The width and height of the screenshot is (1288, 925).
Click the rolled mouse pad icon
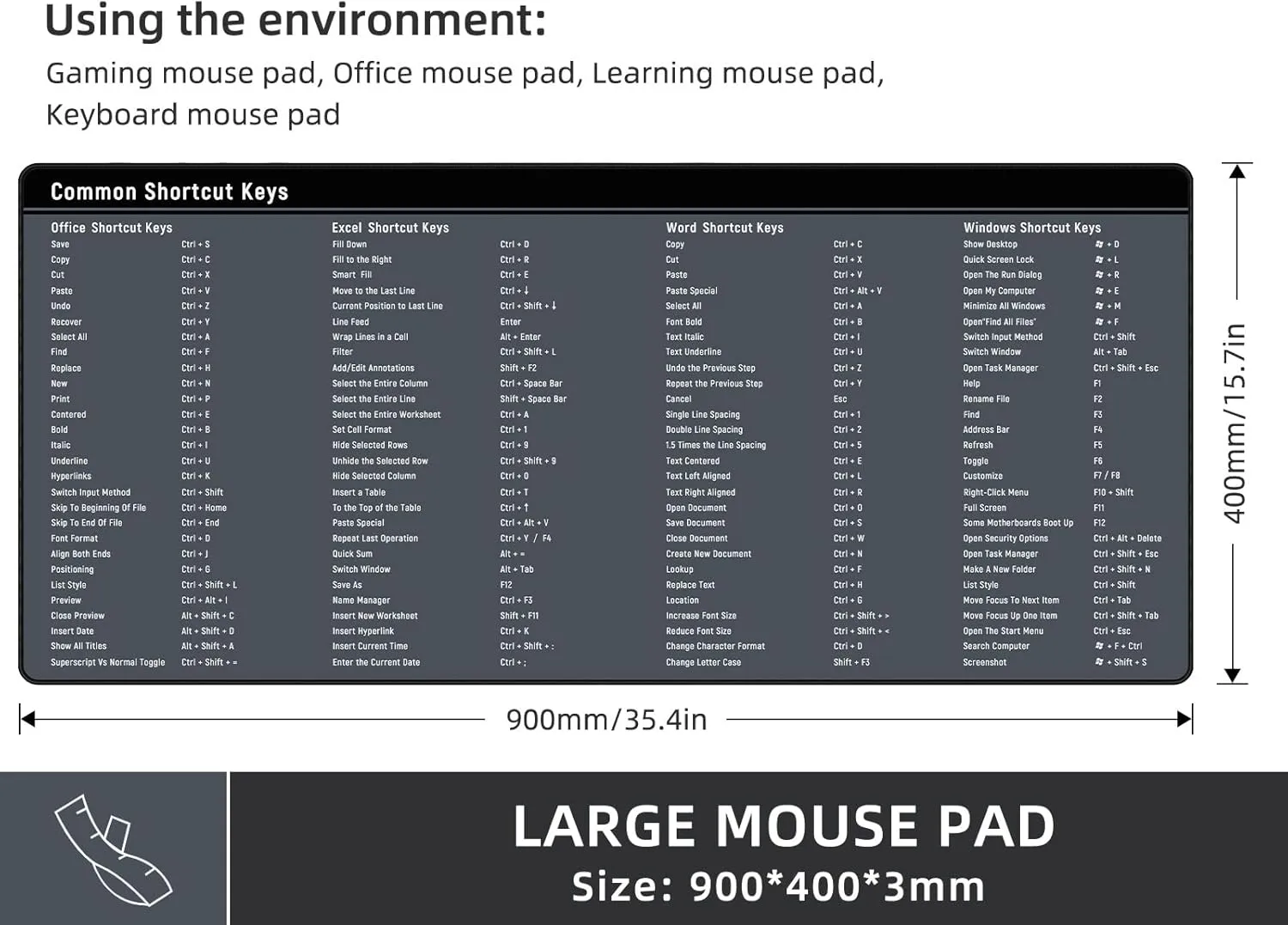(x=113, y=849)
